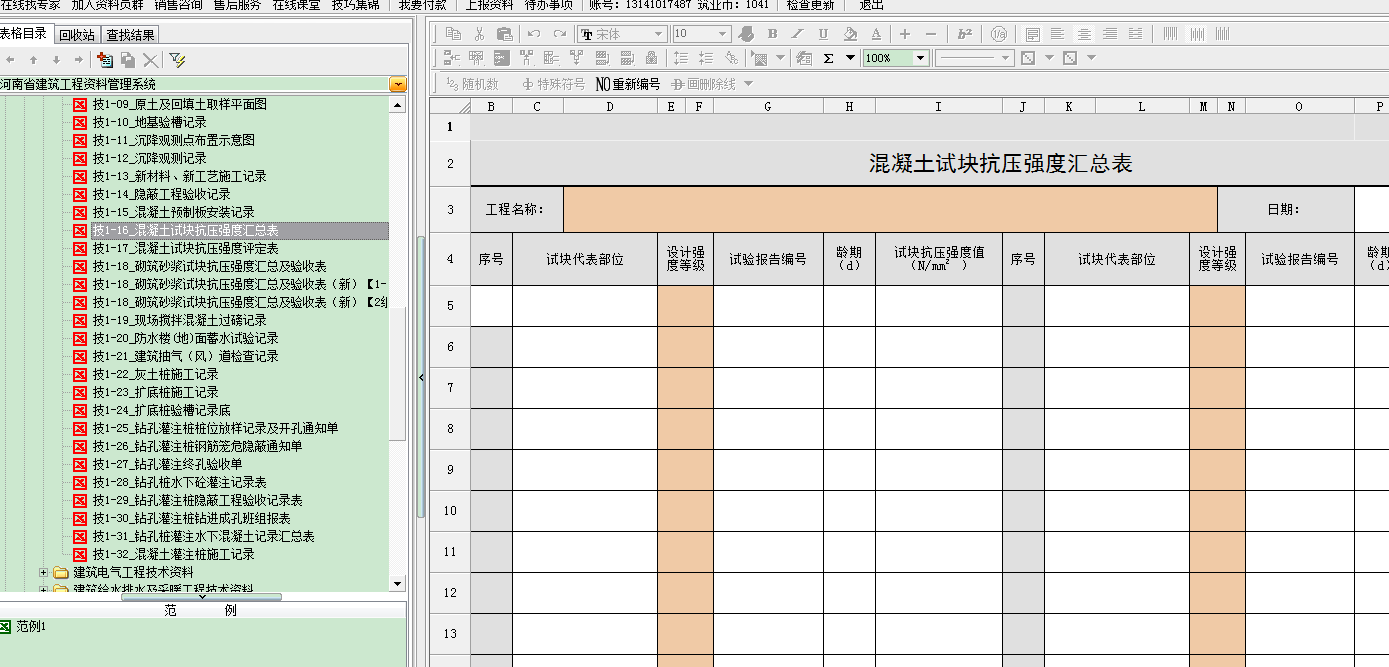This screenshot has width=1389, height=667.
Task: Click the paste icon in toolbar
Action: tap(505, 34)
